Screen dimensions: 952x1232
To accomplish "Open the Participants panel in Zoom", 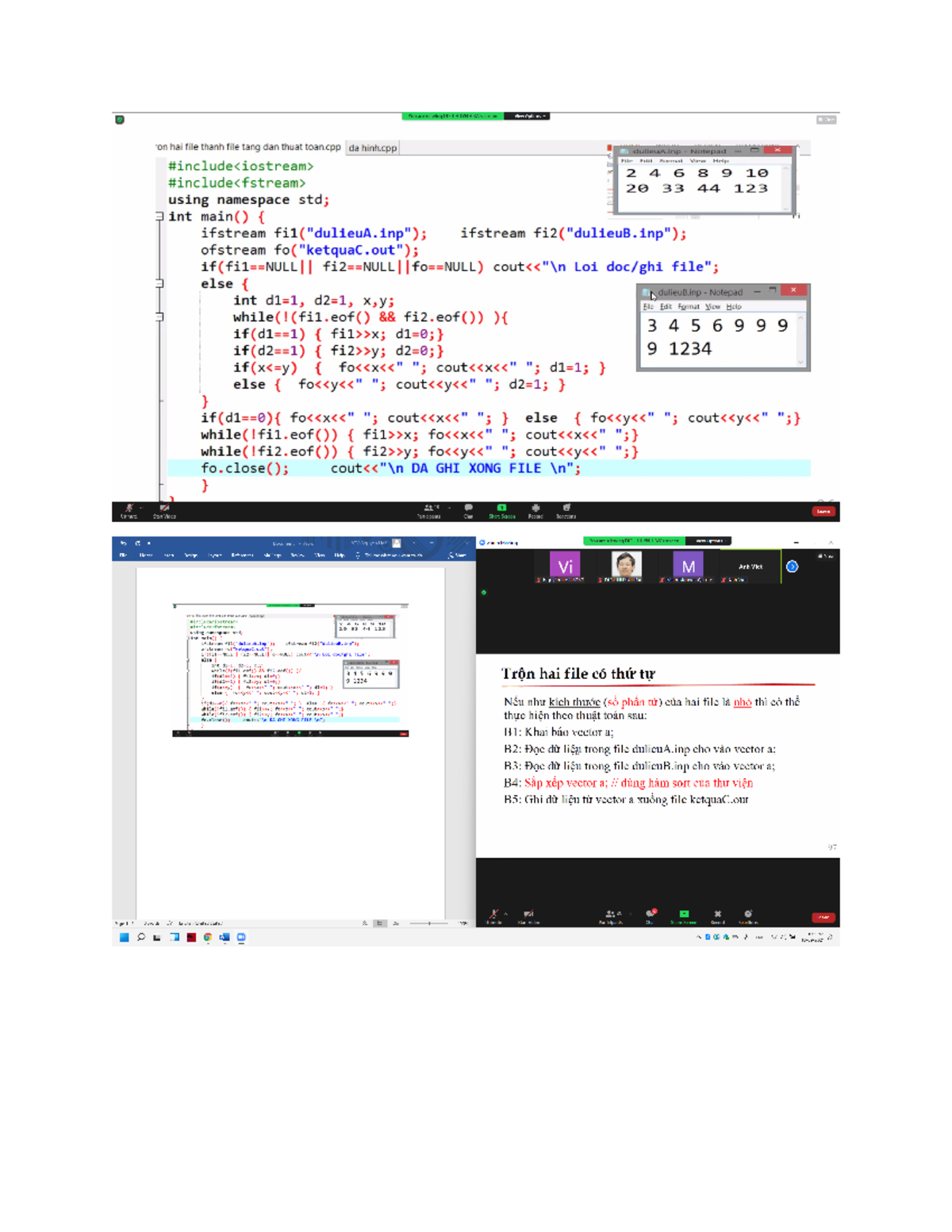I will 428,509.
